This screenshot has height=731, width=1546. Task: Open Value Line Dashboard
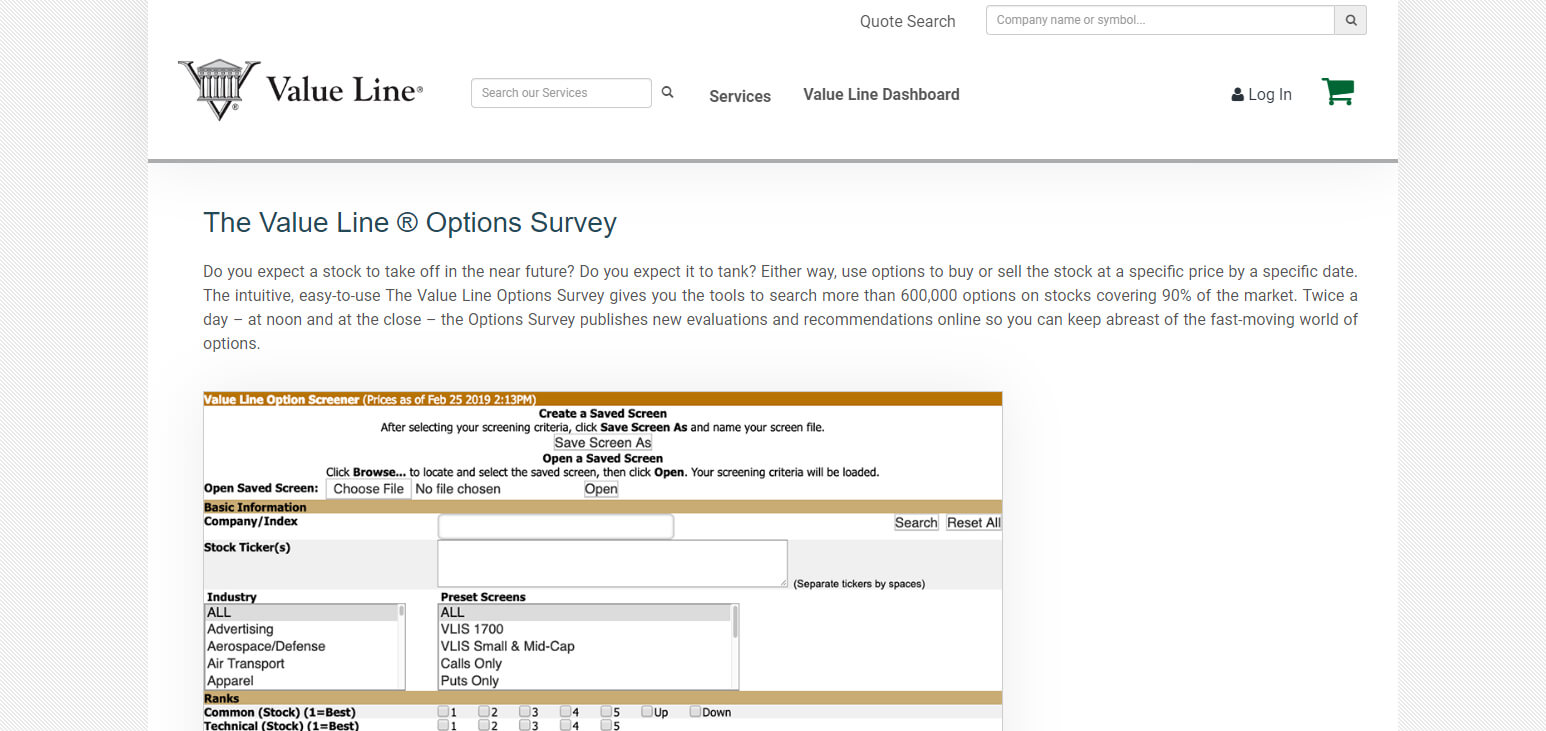[881, 94]
